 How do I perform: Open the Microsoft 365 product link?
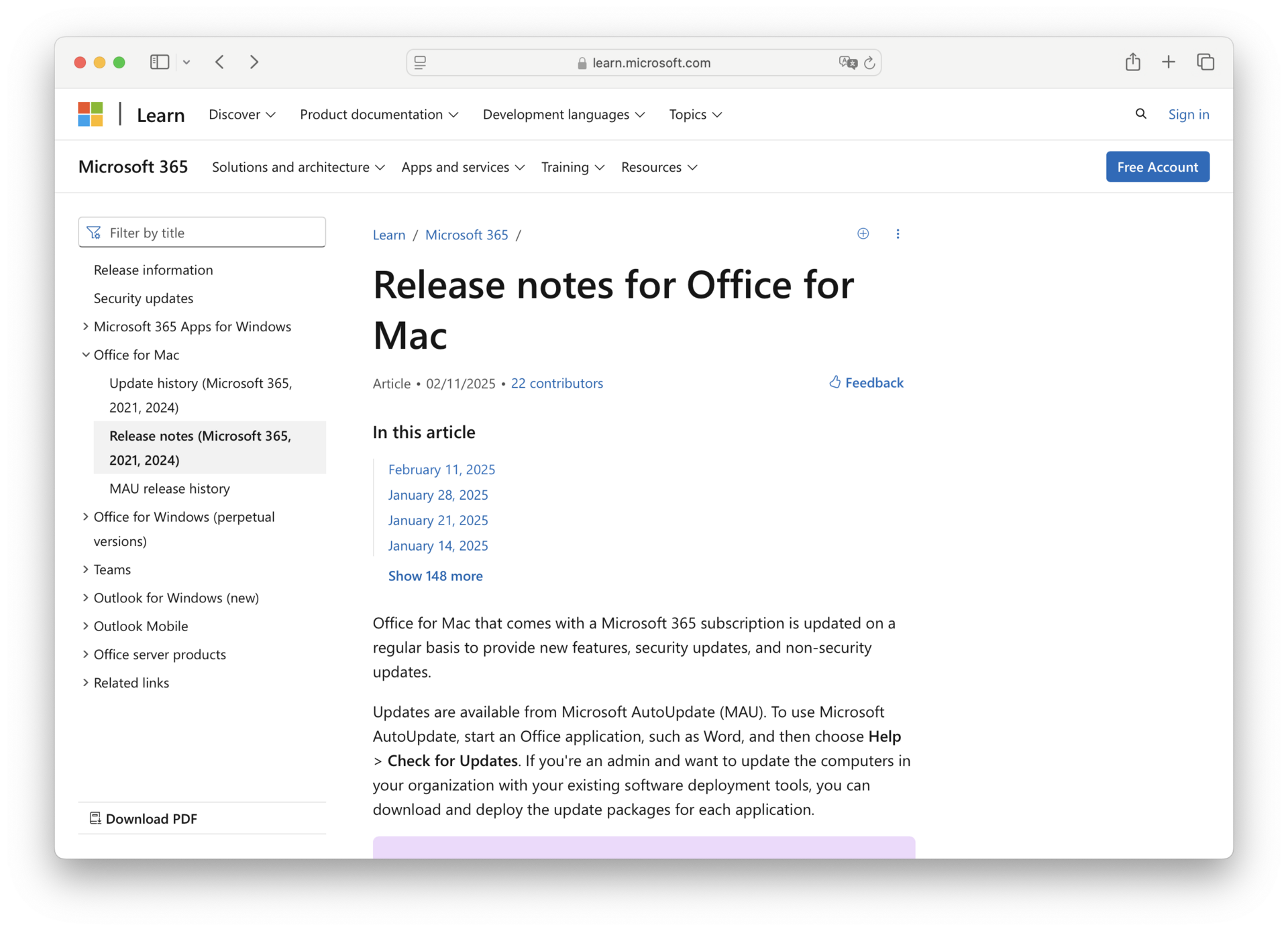pyautogui.click(x=133, y=166)
